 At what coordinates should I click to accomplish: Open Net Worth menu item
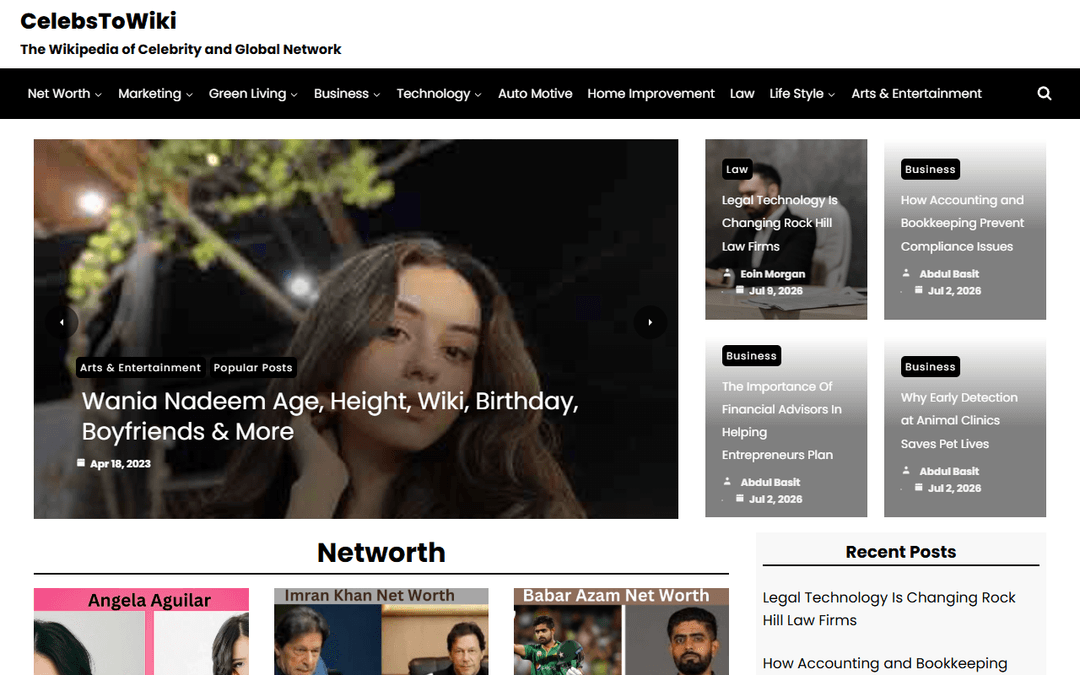point(59,93)
